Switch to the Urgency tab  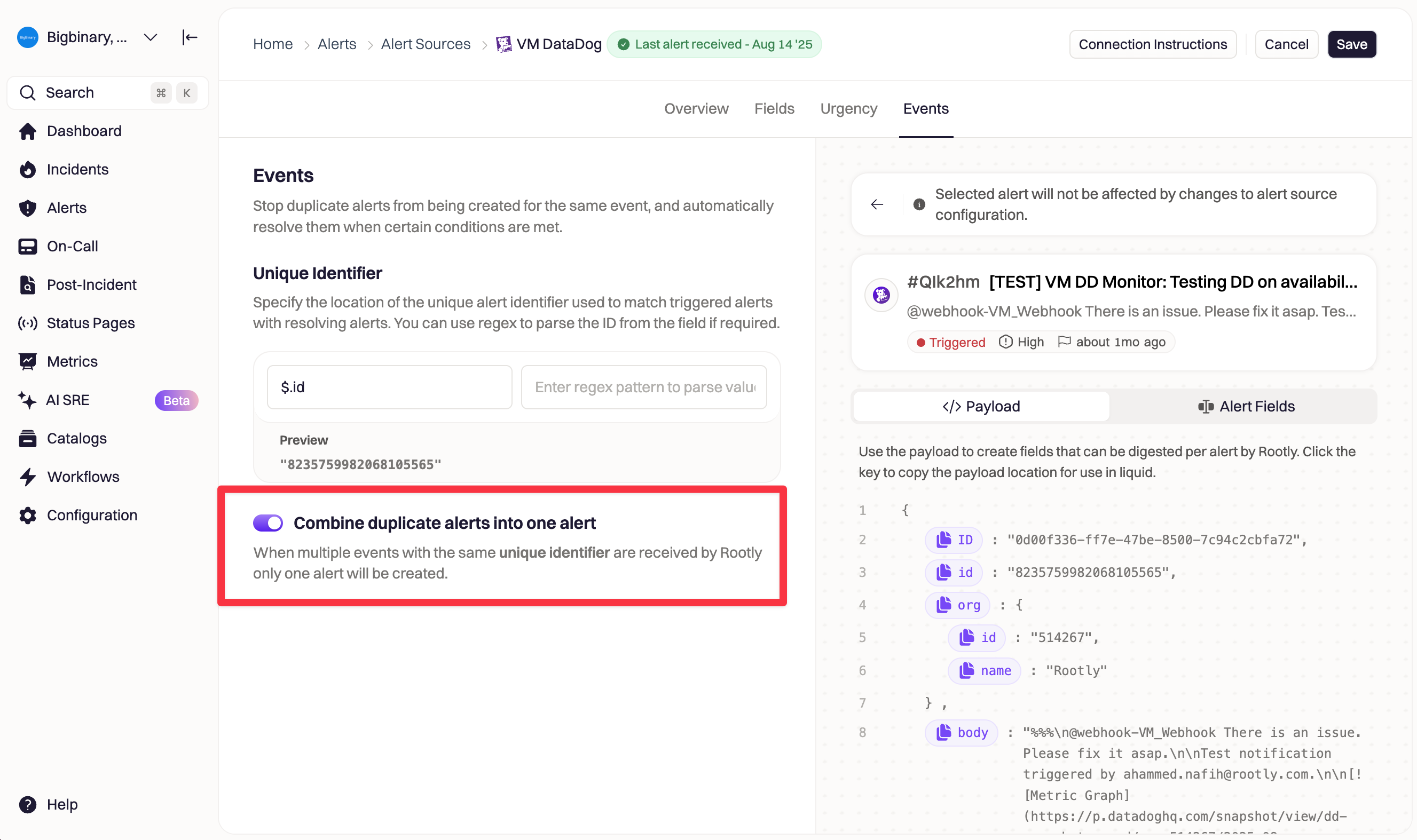tap(848, 109)
